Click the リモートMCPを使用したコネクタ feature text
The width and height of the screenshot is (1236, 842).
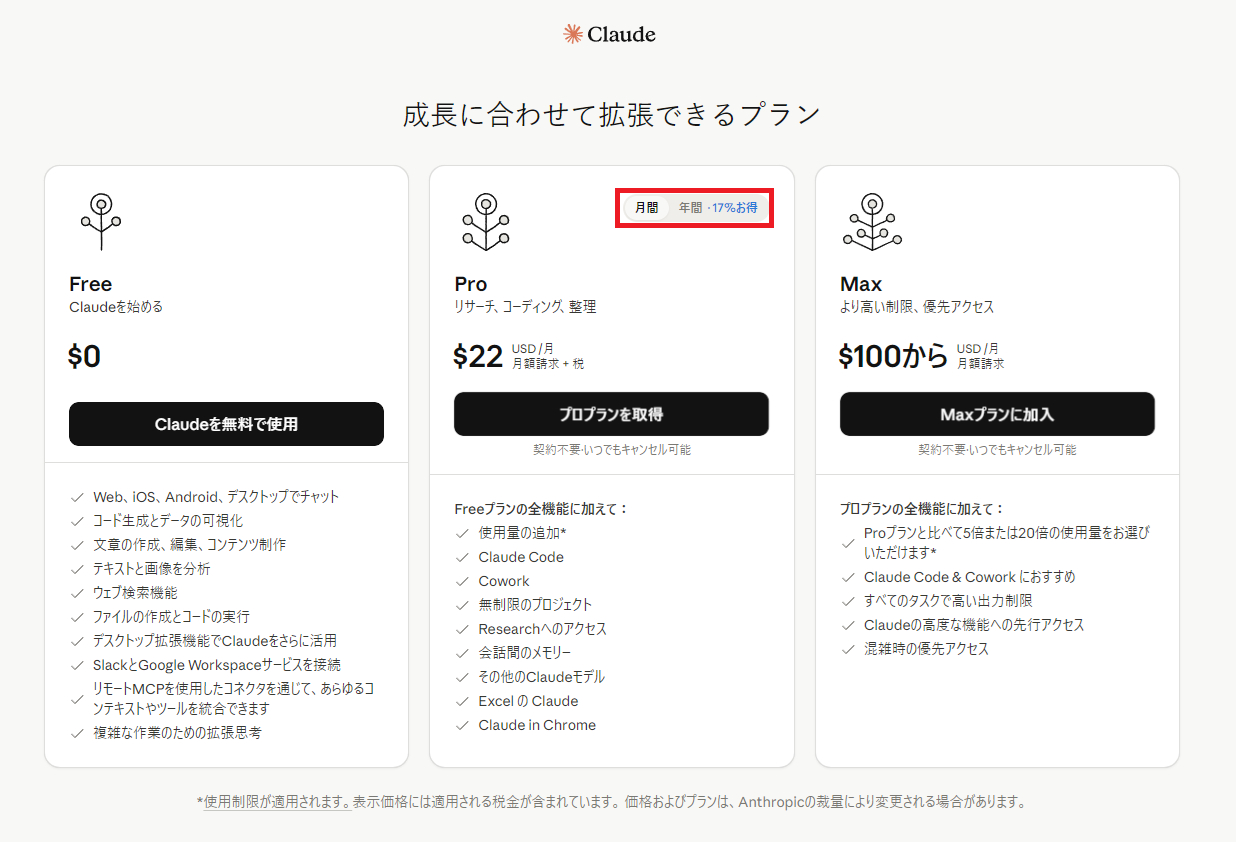point(234,699)
